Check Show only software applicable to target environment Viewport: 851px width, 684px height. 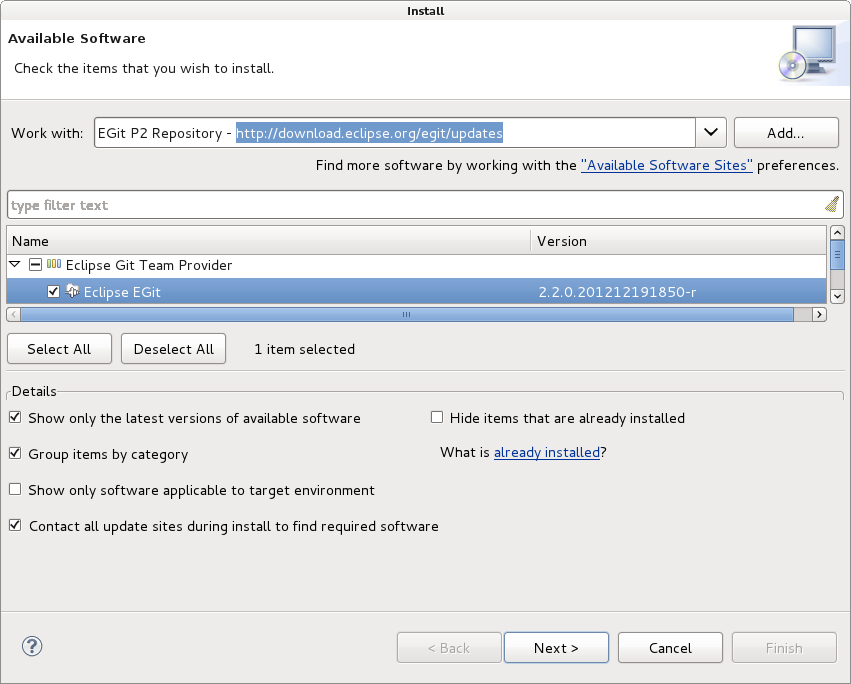[15, 489]
